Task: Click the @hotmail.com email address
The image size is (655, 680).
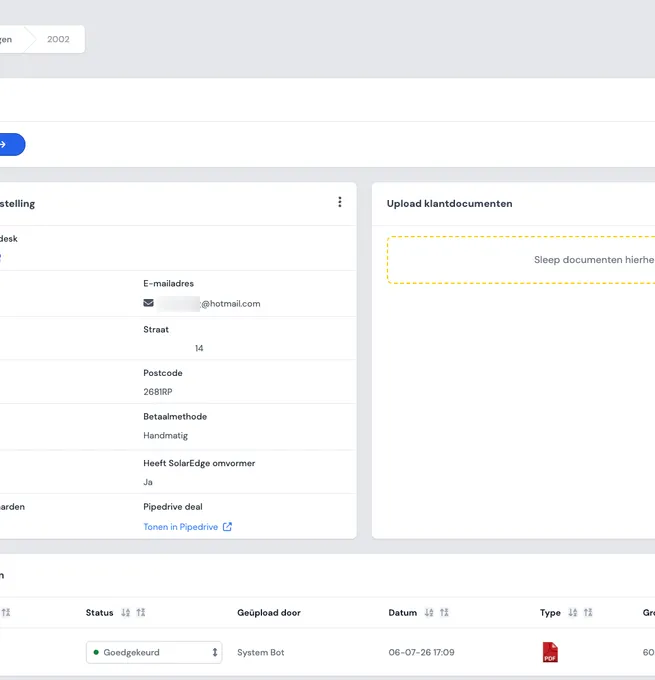Action: 230,304
